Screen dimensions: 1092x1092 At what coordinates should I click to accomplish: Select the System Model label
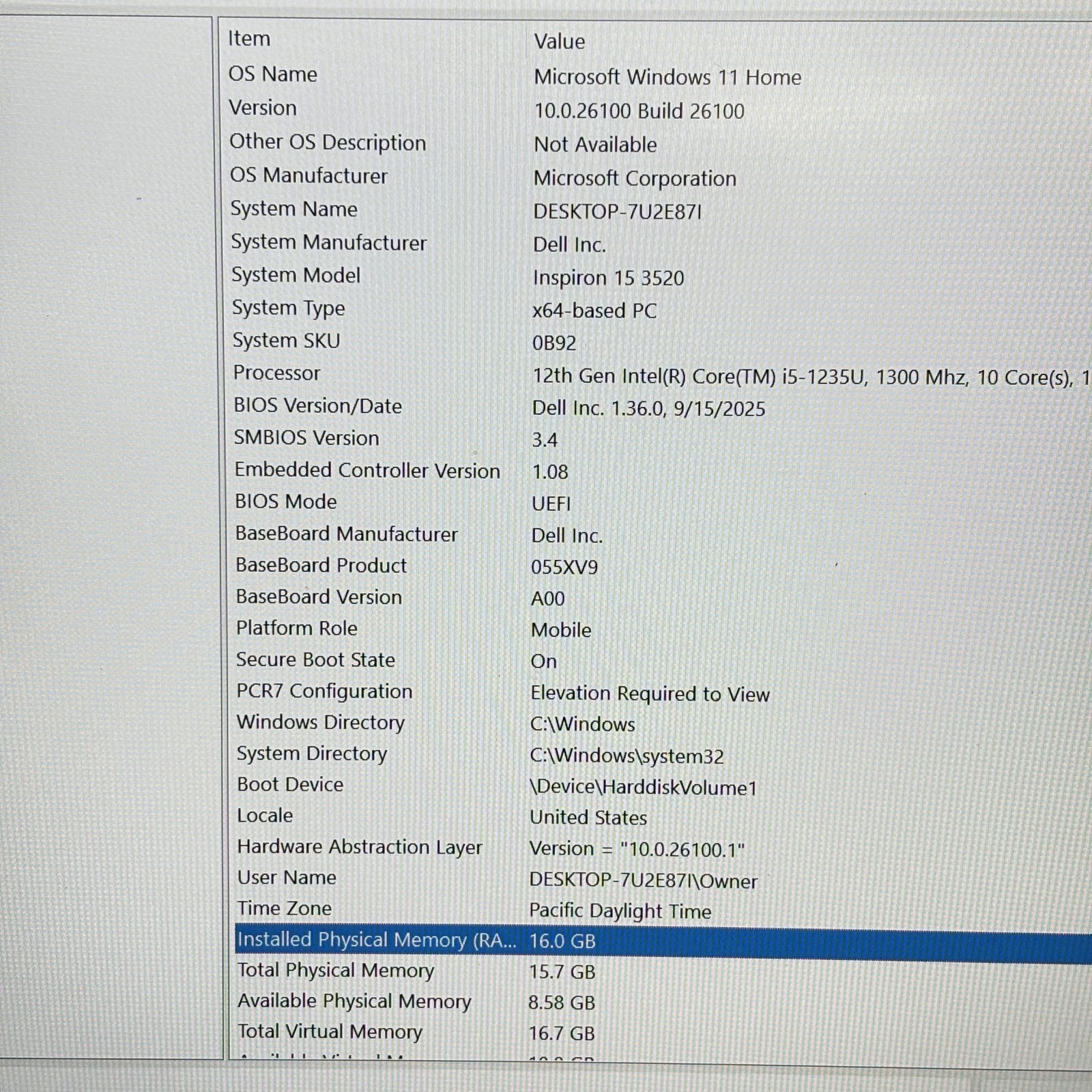tap(296, 275)
